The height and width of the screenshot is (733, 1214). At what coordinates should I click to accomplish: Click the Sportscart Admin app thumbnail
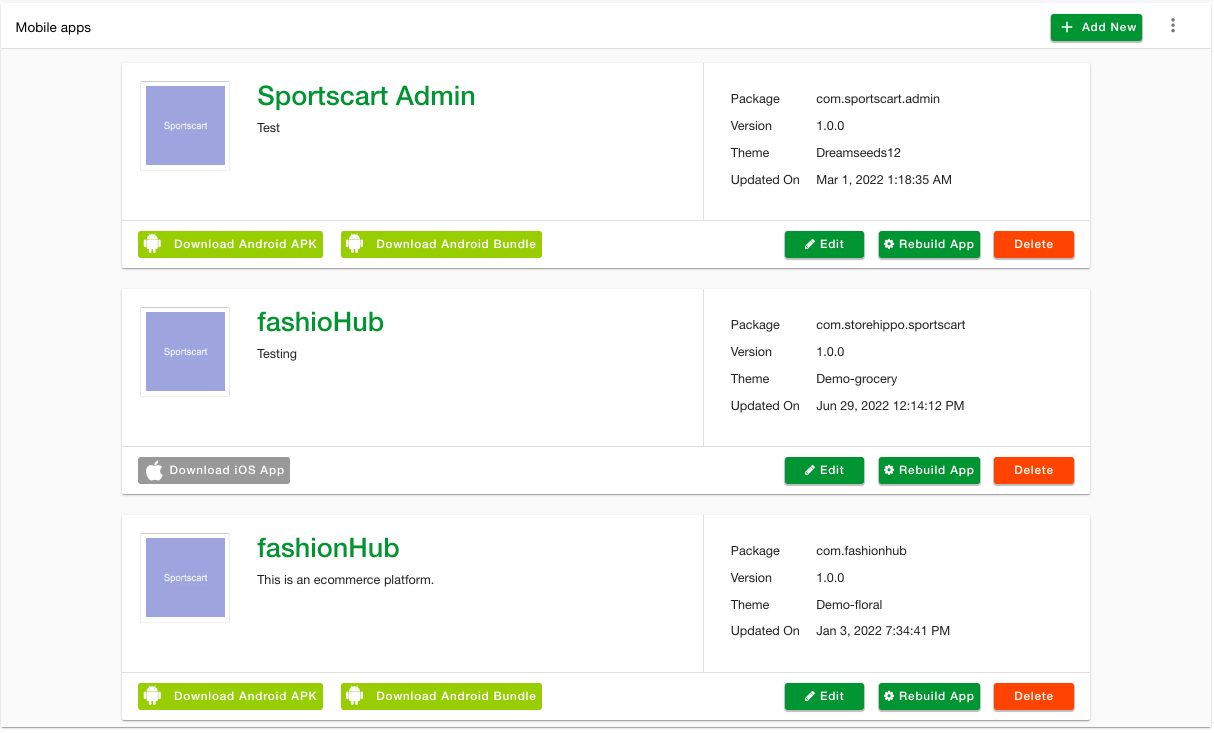pos(185,126)
